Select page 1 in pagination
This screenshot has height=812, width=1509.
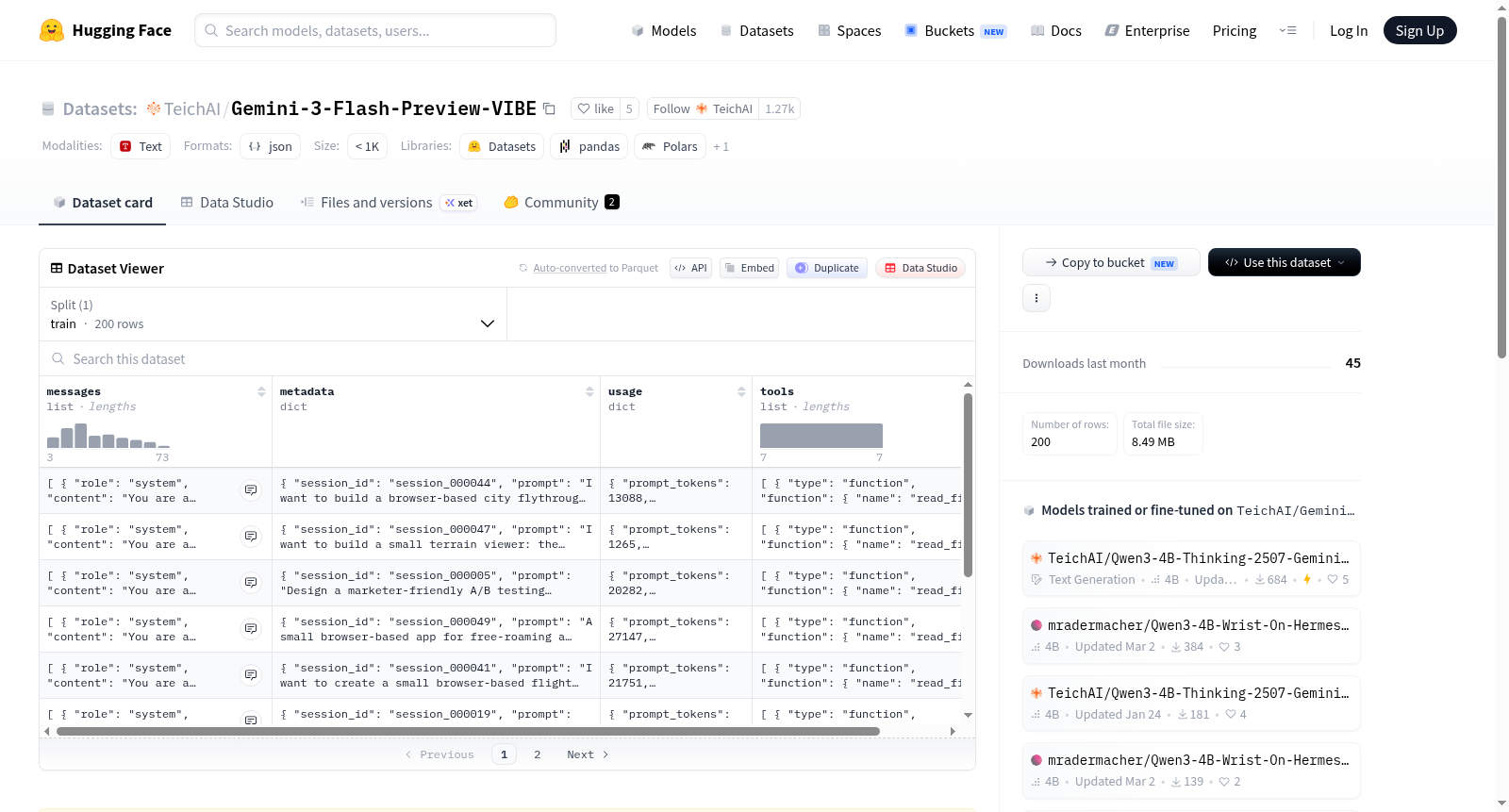[x=504, y=754]
